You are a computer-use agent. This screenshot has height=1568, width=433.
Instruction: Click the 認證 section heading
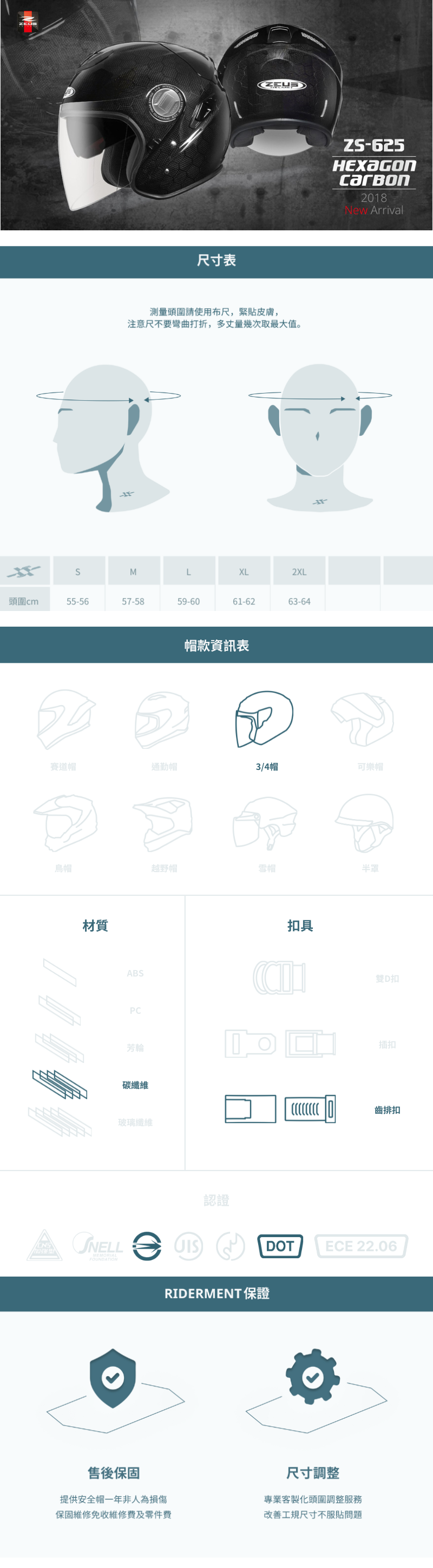(216, 1200)
